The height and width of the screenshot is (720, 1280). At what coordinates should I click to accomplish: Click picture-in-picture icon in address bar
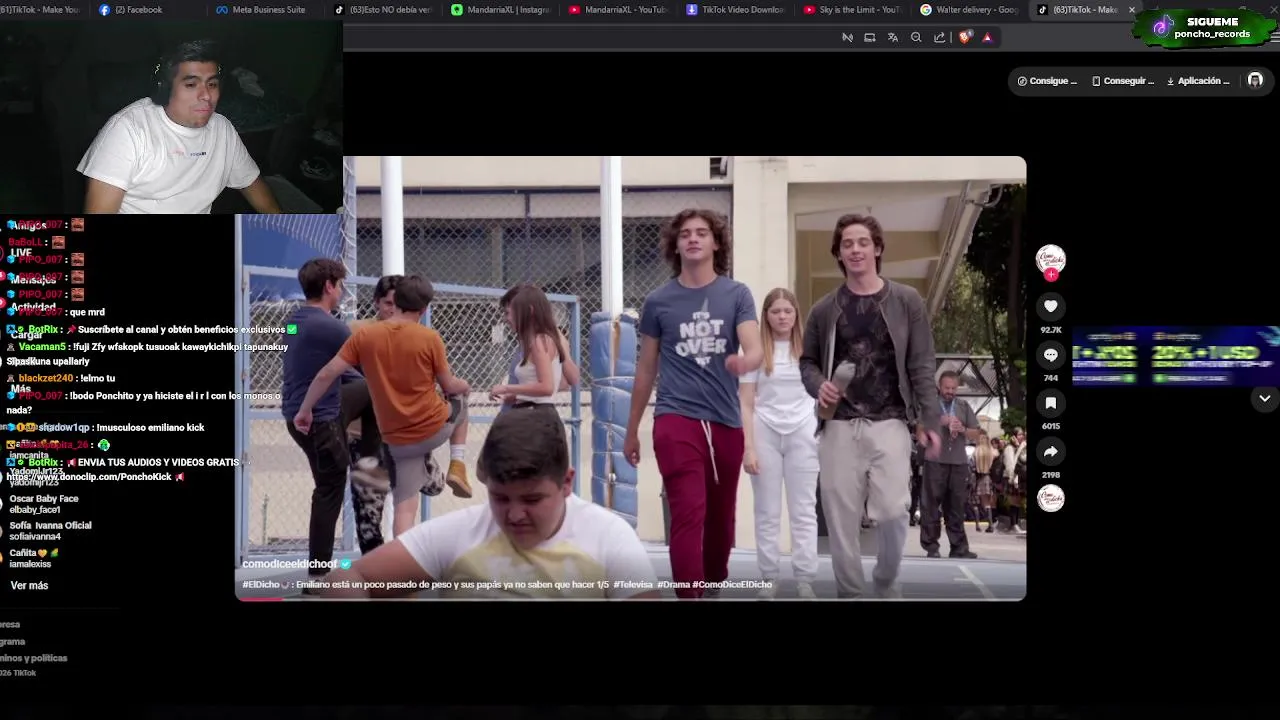pyautogui.click(x=870, y=37)
